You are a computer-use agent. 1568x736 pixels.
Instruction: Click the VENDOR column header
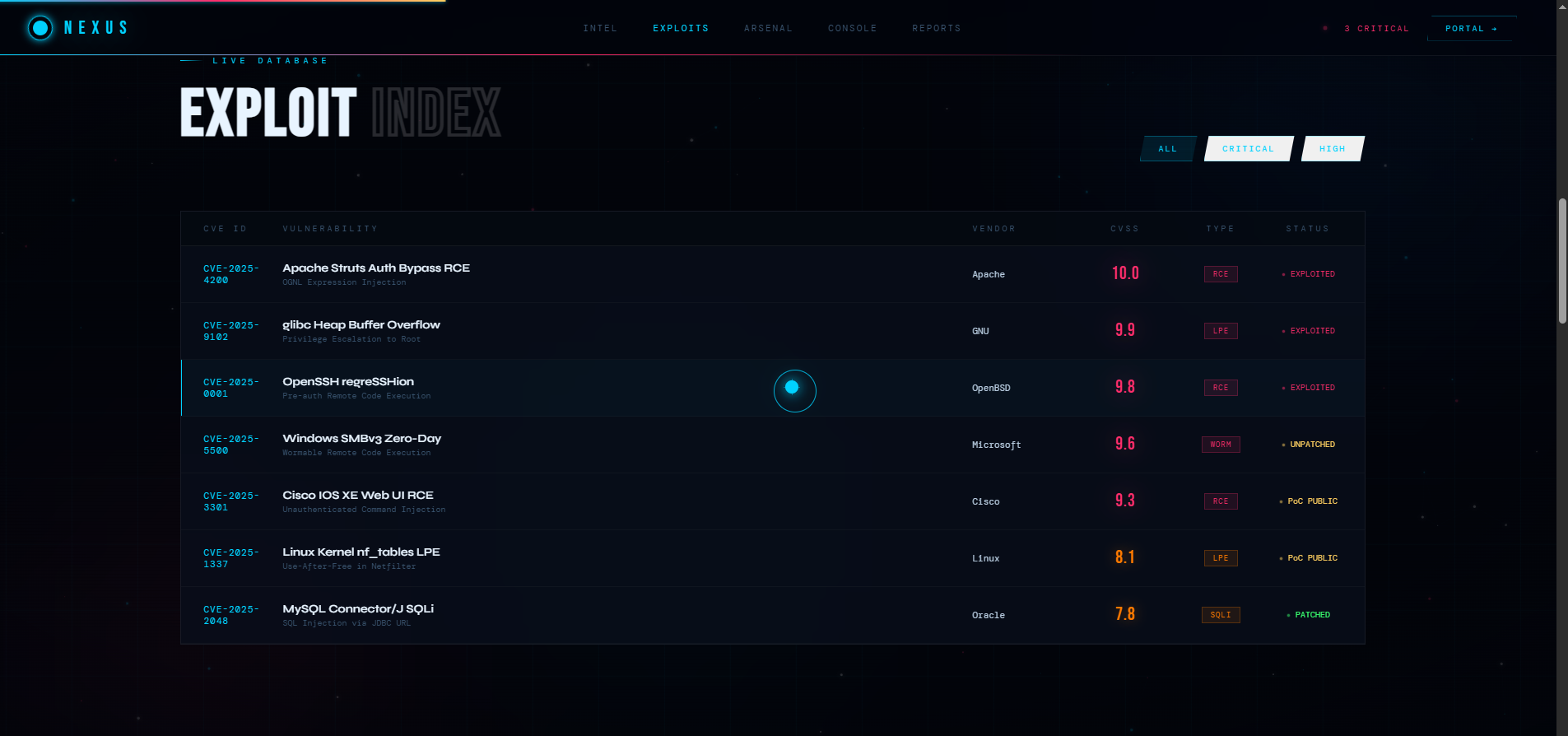993,229
